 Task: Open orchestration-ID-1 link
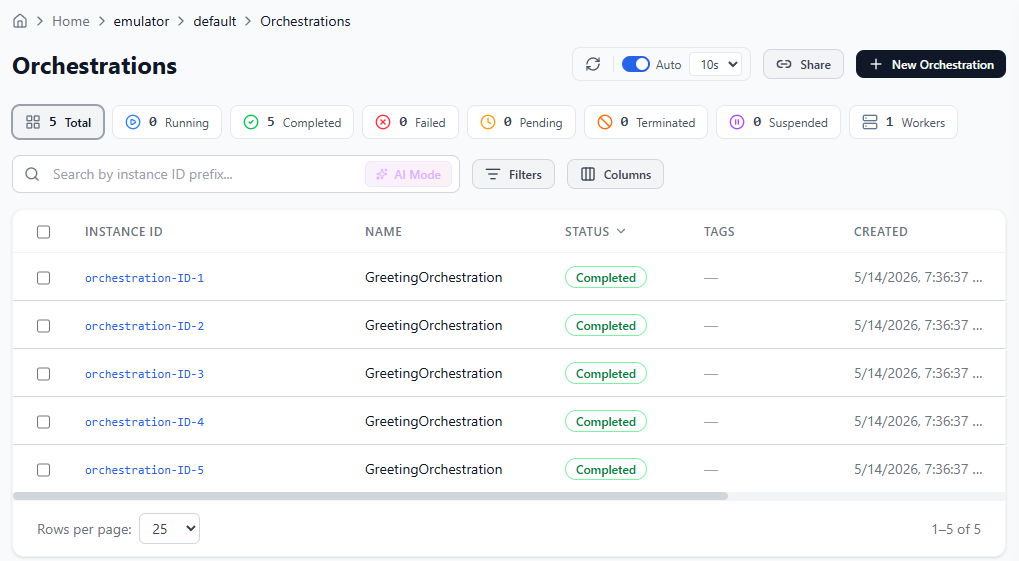point(144,278)
